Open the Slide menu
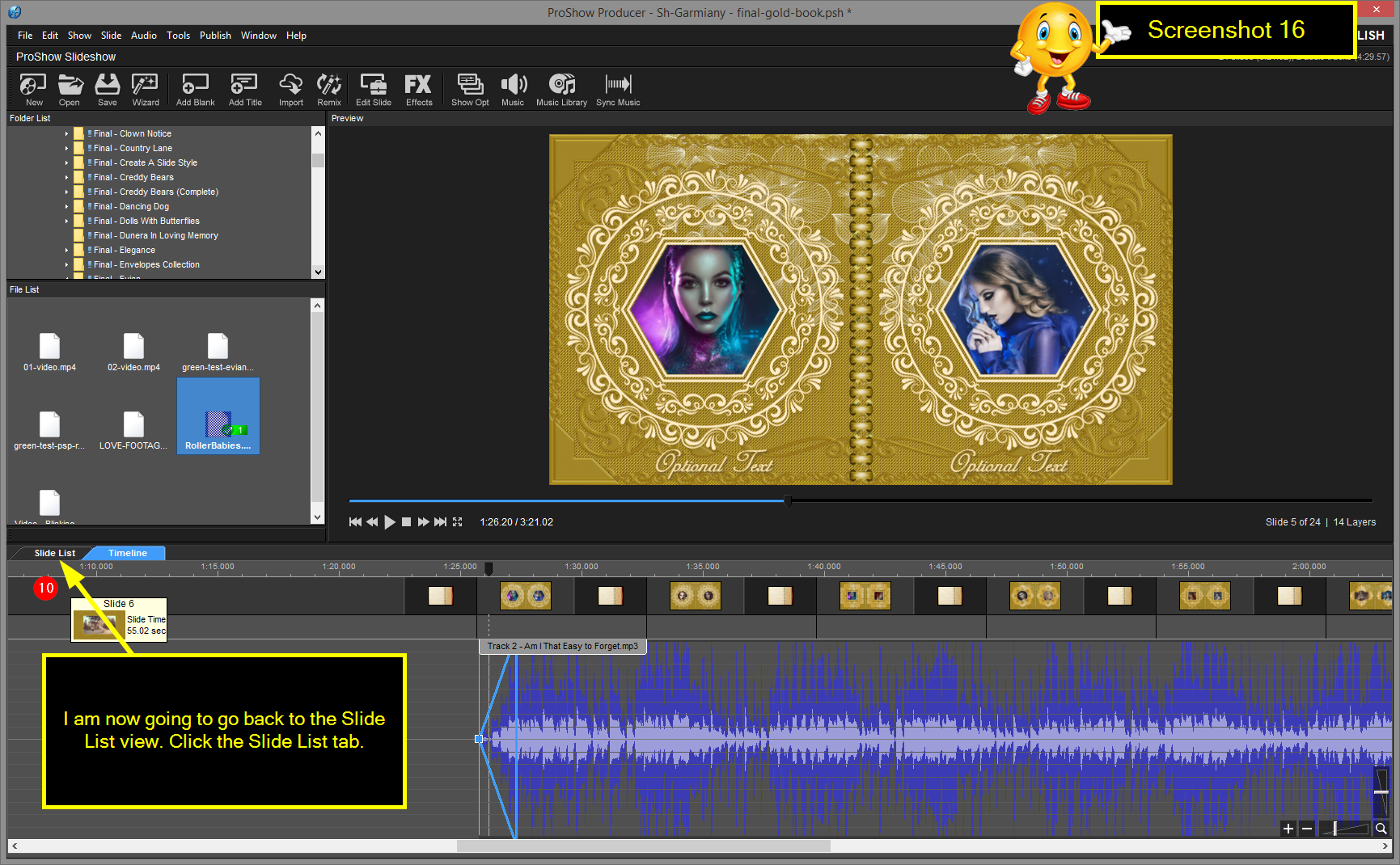Viewport: 1400px width, 865px height. (111, 36)
